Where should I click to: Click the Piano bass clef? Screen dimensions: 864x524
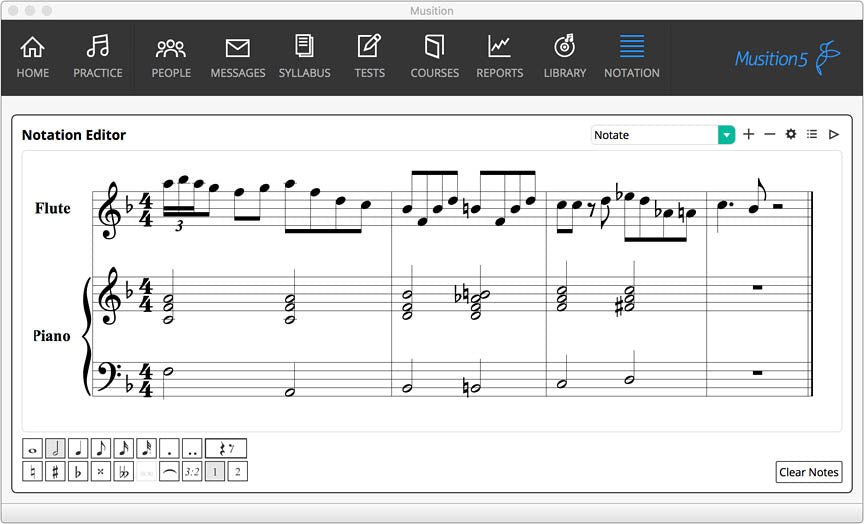click(108, 376)
